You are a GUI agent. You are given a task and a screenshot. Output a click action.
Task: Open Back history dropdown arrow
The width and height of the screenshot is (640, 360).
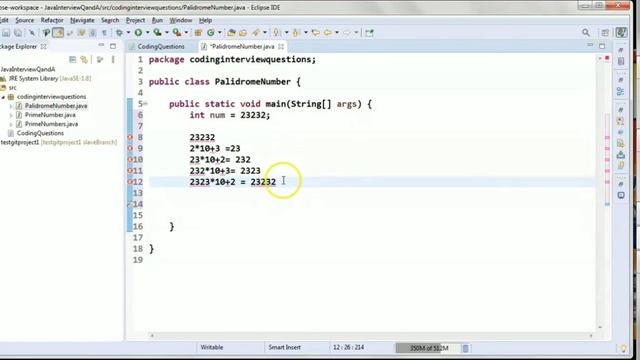point(336,33)
